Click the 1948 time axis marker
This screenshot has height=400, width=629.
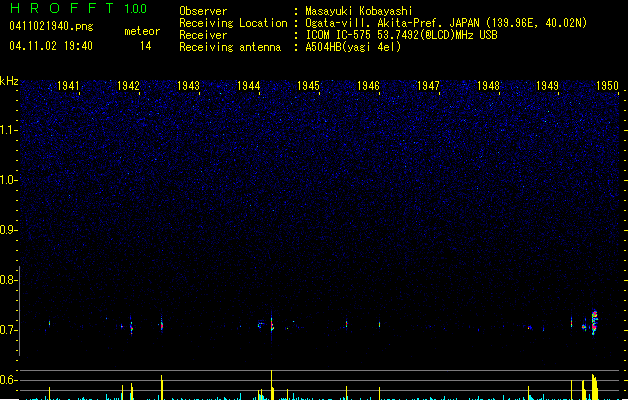tap(488, 86)
